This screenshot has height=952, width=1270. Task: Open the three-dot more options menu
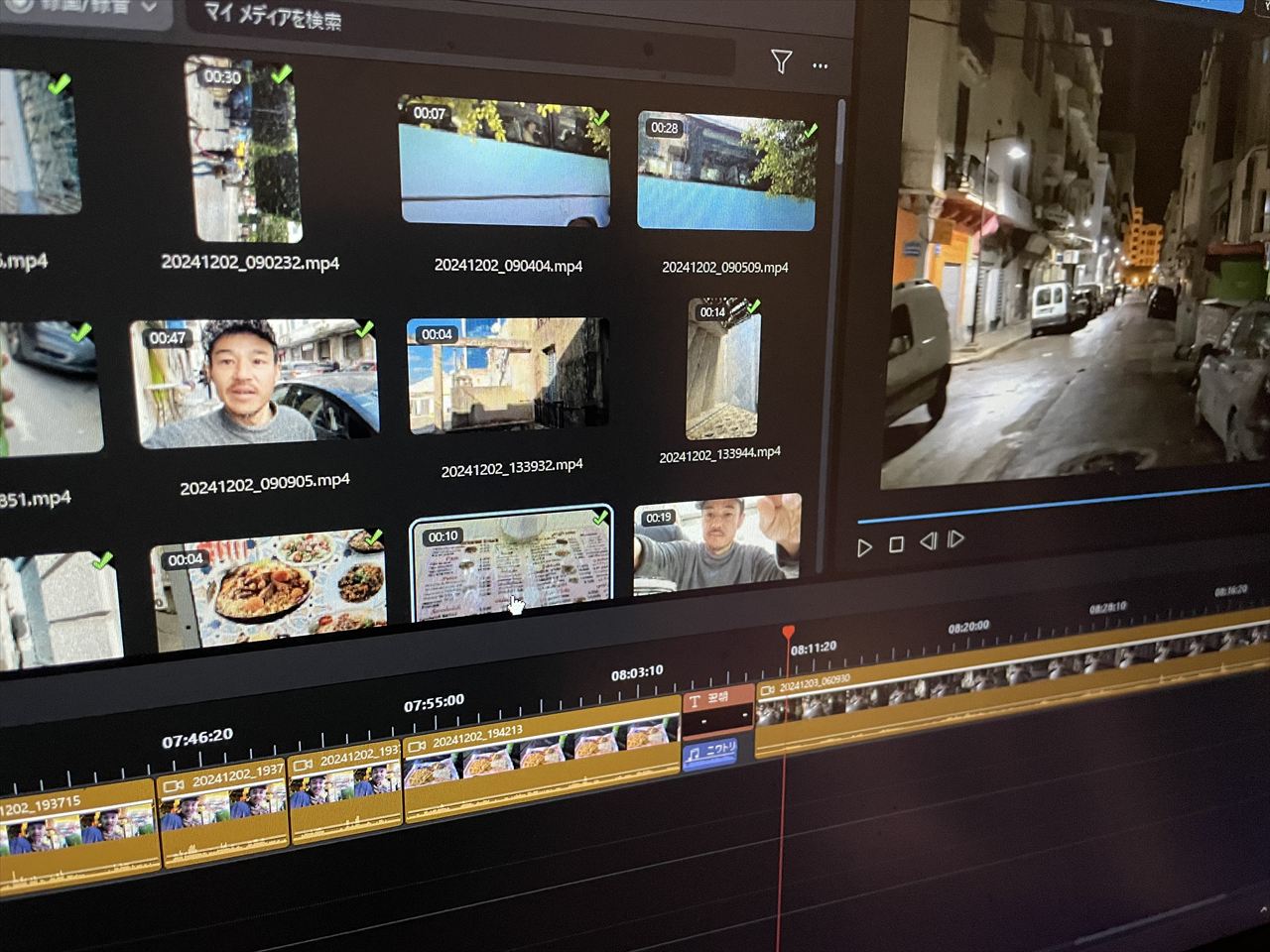pos(820,65)
